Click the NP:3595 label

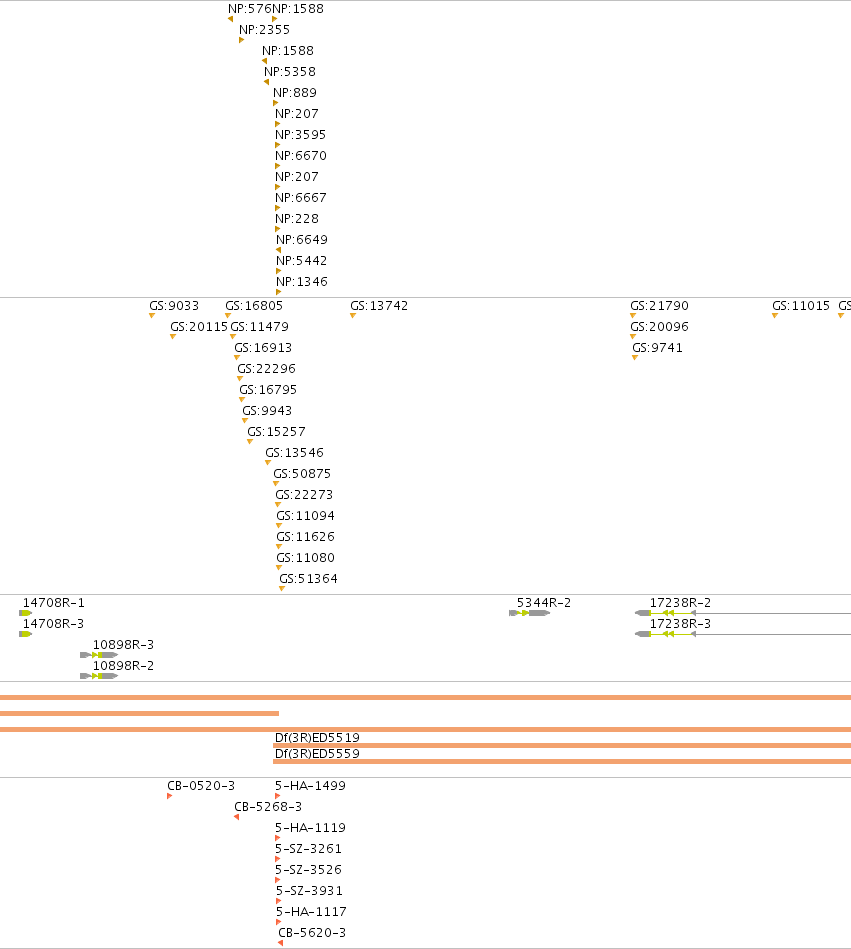pos(300,134)
